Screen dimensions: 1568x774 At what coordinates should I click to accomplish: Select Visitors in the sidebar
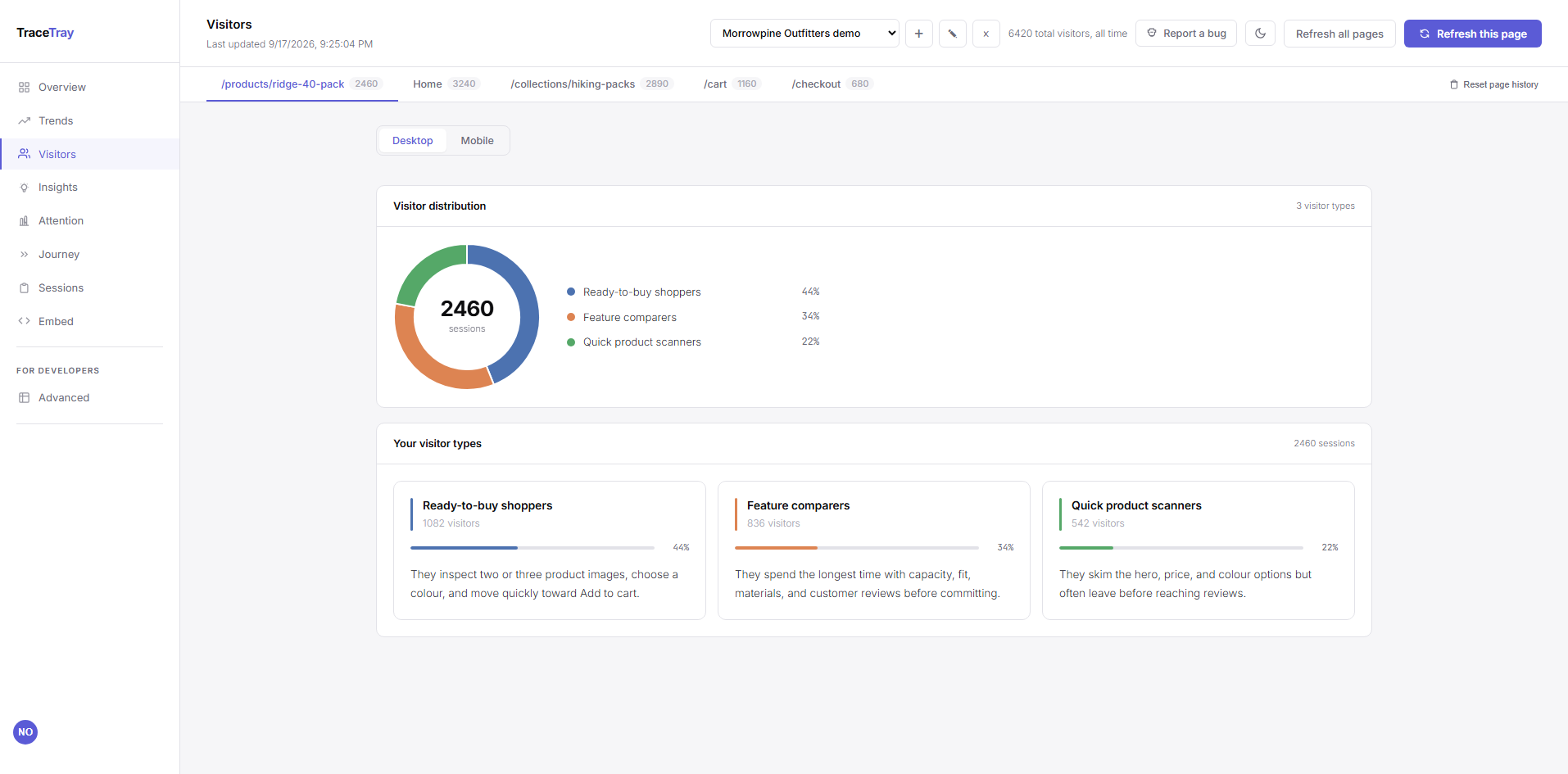click(89, 154)
